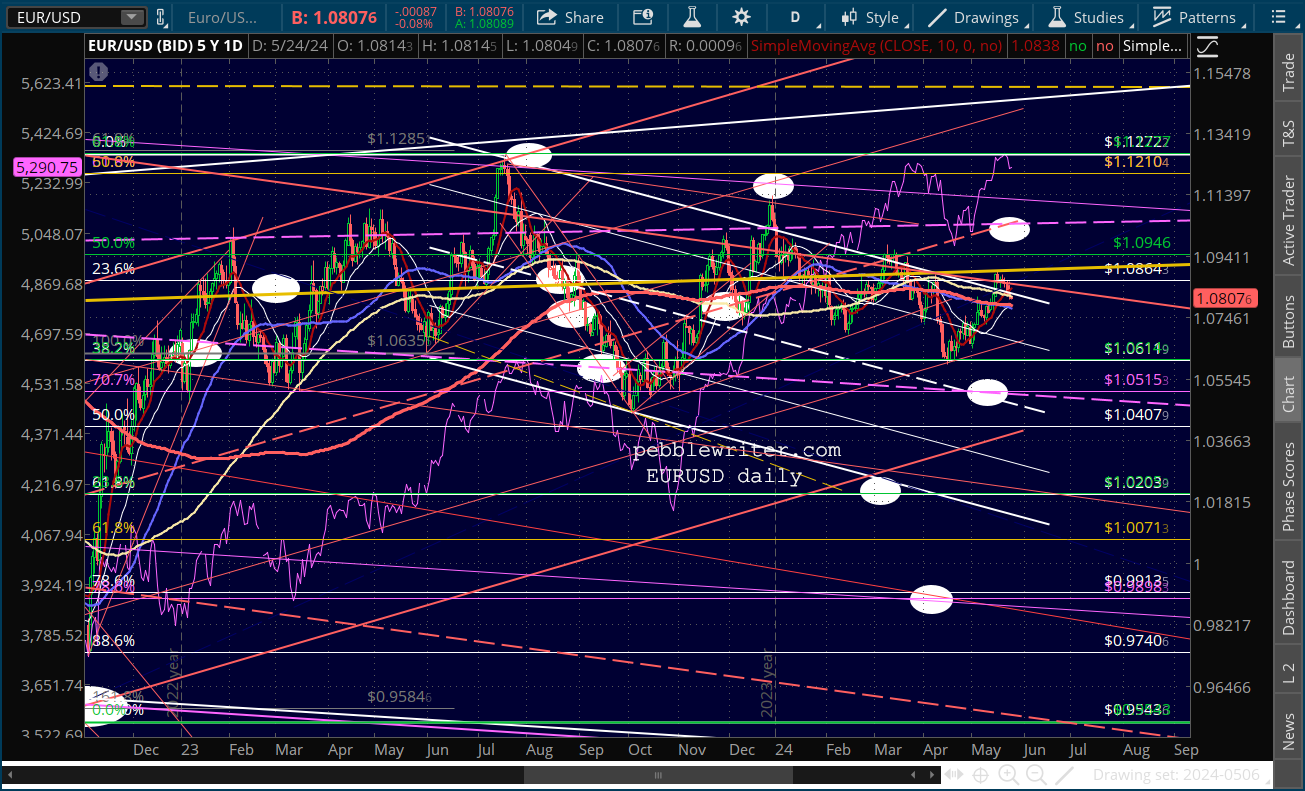Open the chart settings gear icon
Viewport: 1305px width, 791px height.
[x=741, y=17]
